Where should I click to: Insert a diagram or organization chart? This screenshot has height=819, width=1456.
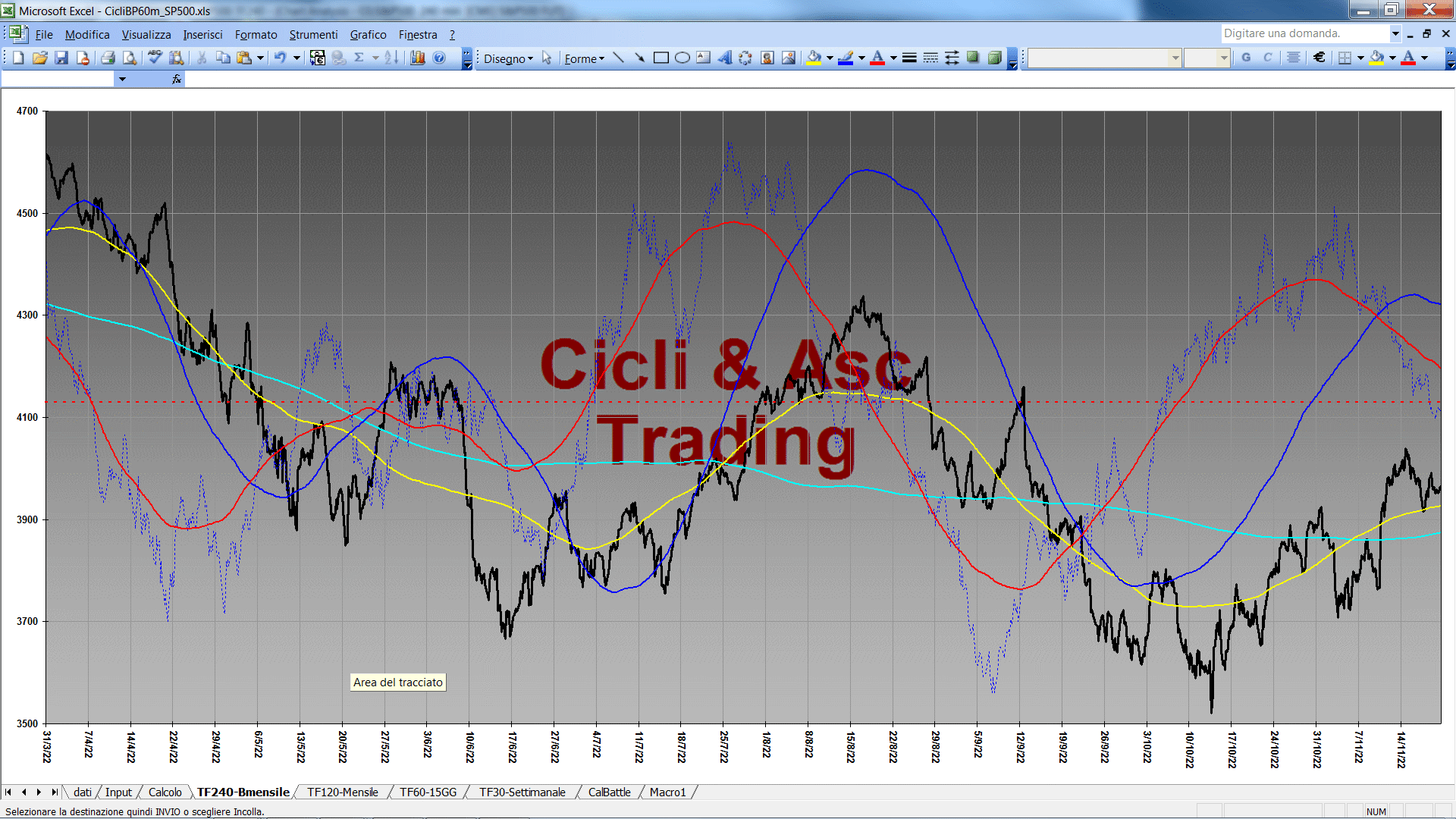point(745,58)
